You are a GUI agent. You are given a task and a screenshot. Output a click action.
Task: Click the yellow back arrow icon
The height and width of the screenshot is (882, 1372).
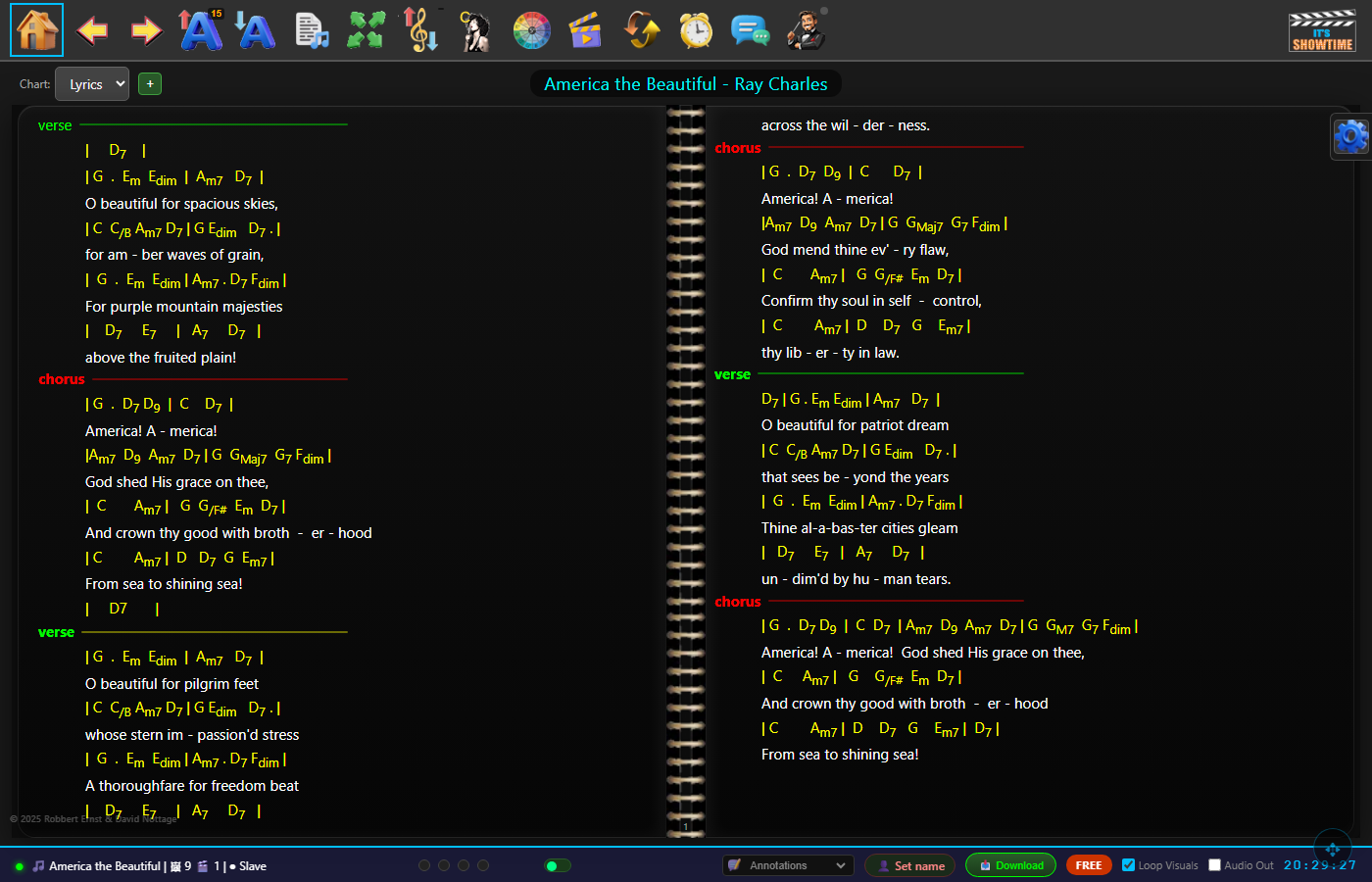(92, 30)
